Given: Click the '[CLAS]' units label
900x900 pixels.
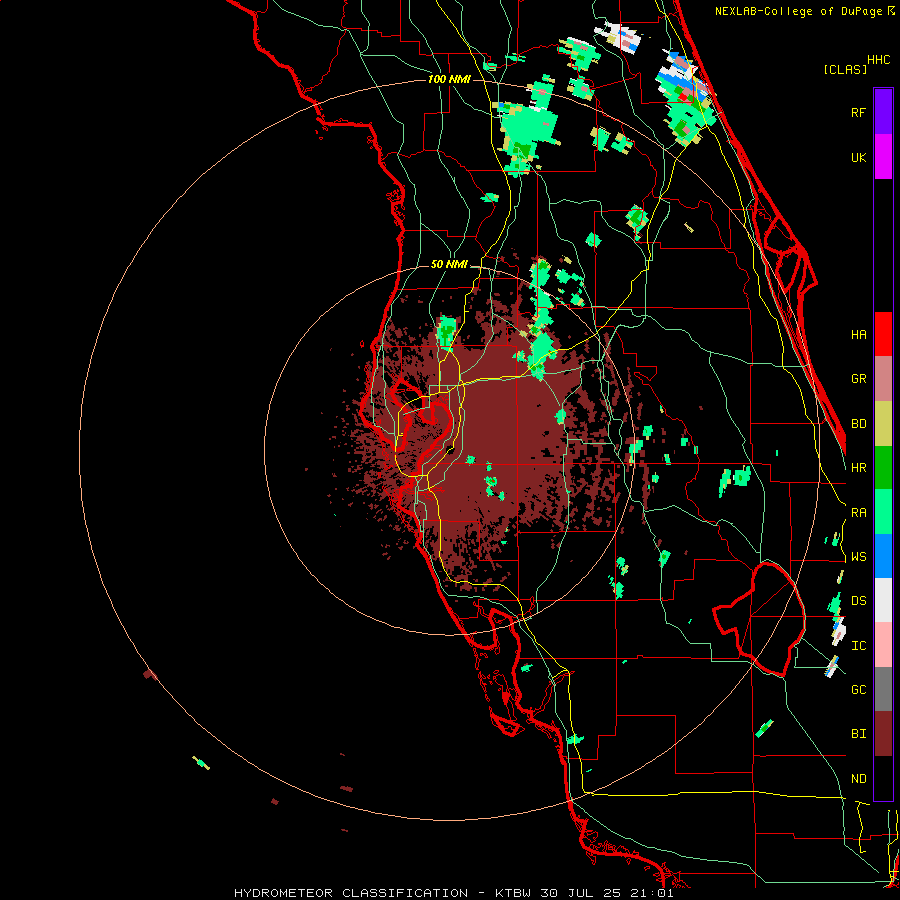Looking at the screenshot, I should click(x=845, y=69).
